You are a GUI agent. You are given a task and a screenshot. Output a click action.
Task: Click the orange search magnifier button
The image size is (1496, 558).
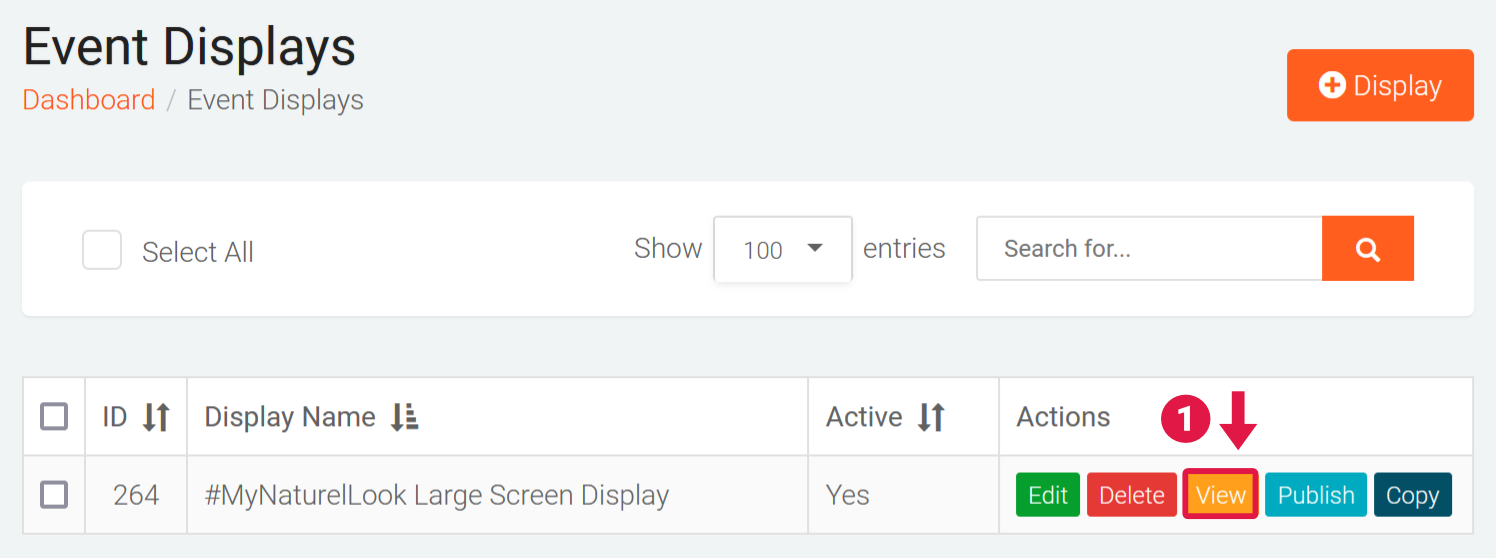click(x=1367, y=249)
